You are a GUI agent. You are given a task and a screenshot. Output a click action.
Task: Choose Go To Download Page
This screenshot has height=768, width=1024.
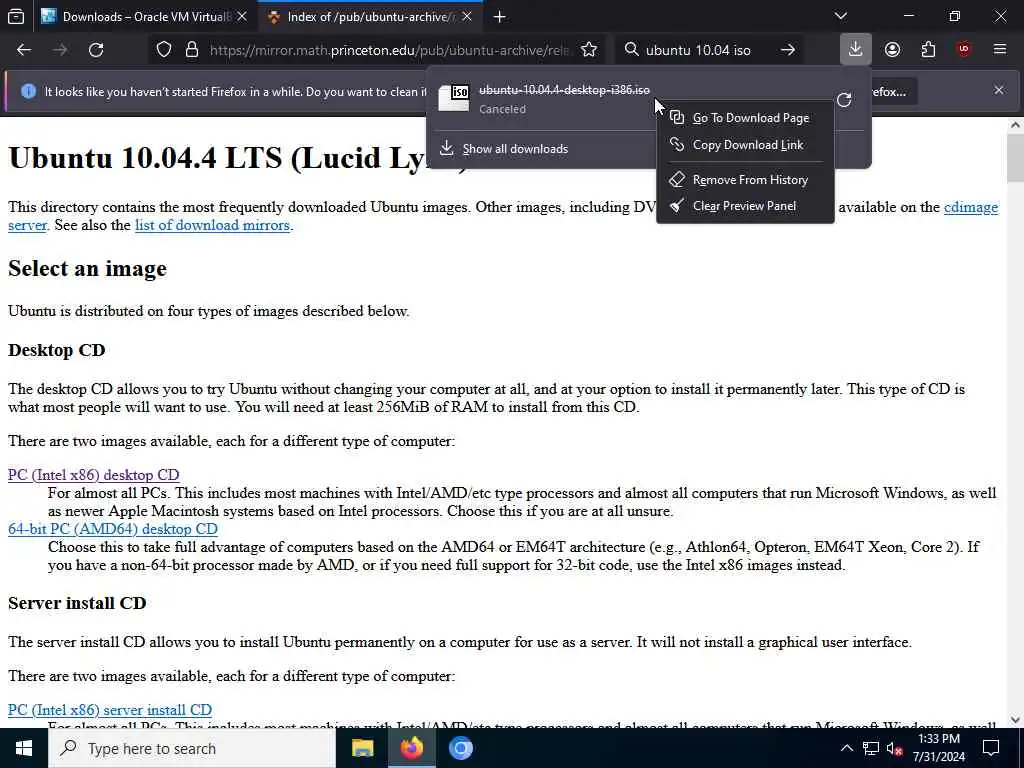745,118
